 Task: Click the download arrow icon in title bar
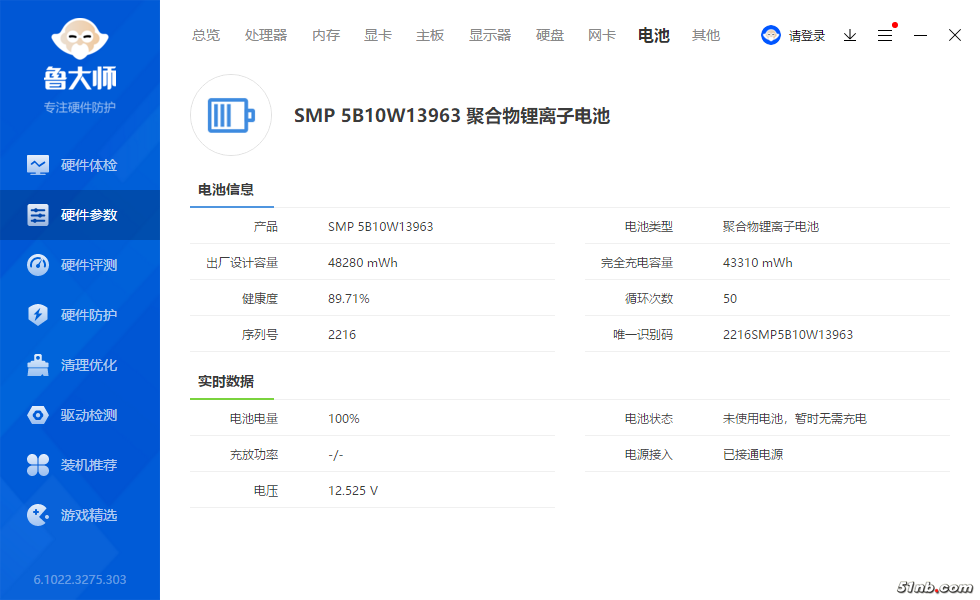850,35
